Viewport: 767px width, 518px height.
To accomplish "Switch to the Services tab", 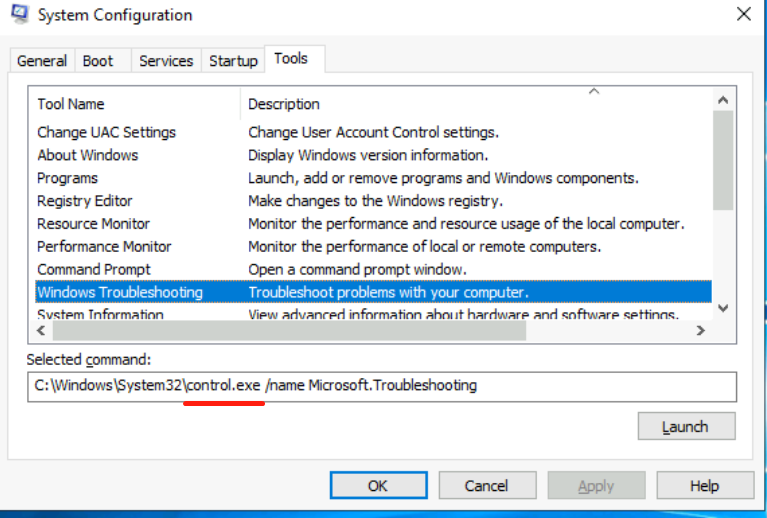I will click(x=166, y=61).
